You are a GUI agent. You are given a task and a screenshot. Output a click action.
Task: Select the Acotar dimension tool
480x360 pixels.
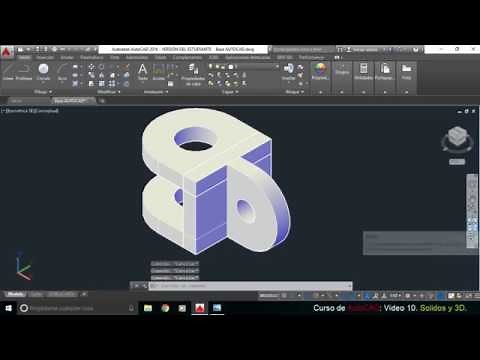(x=159, y=72)
